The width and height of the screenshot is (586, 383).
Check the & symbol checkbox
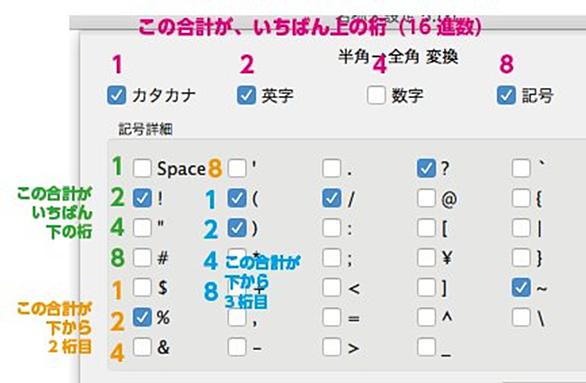(142, 348)
